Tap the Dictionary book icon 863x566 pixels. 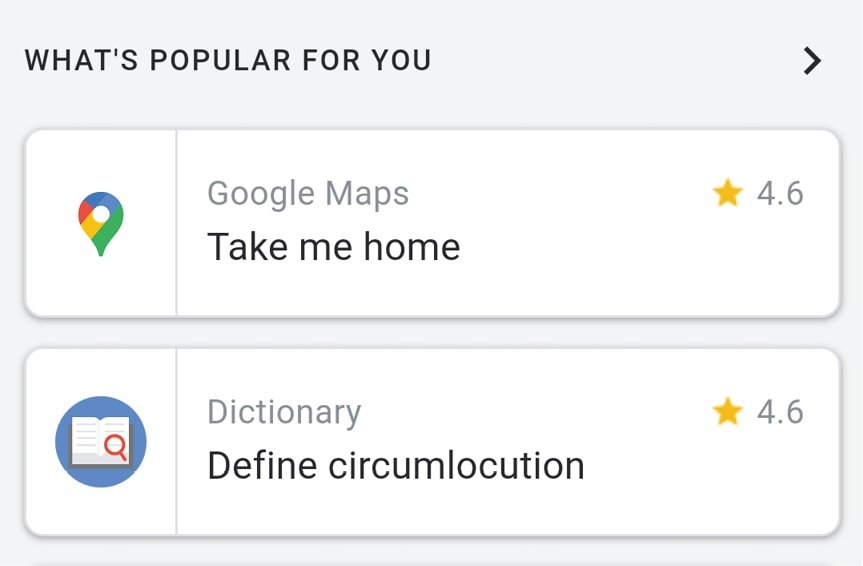tap(100, 442)
